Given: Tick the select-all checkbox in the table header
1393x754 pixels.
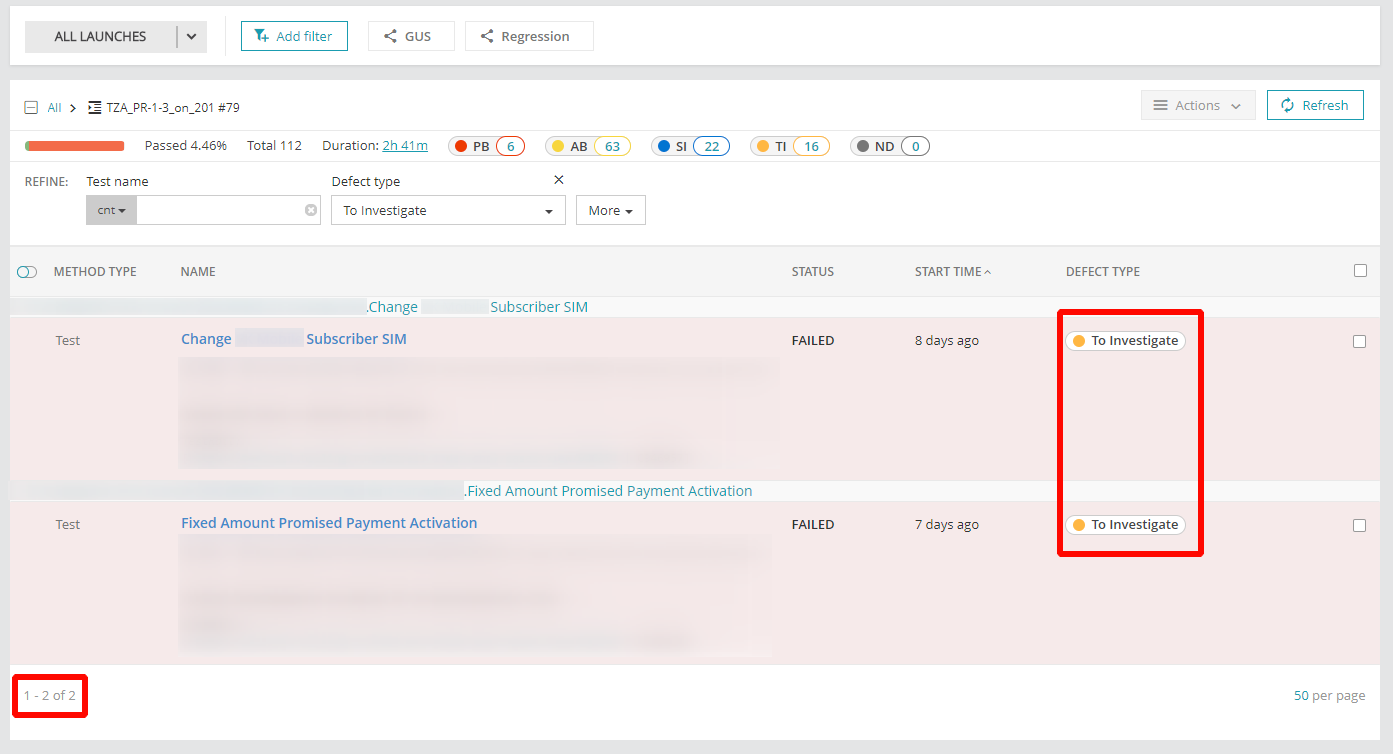Looking at the screenshot, I should pyautogui.click(x=1360, y=270).
